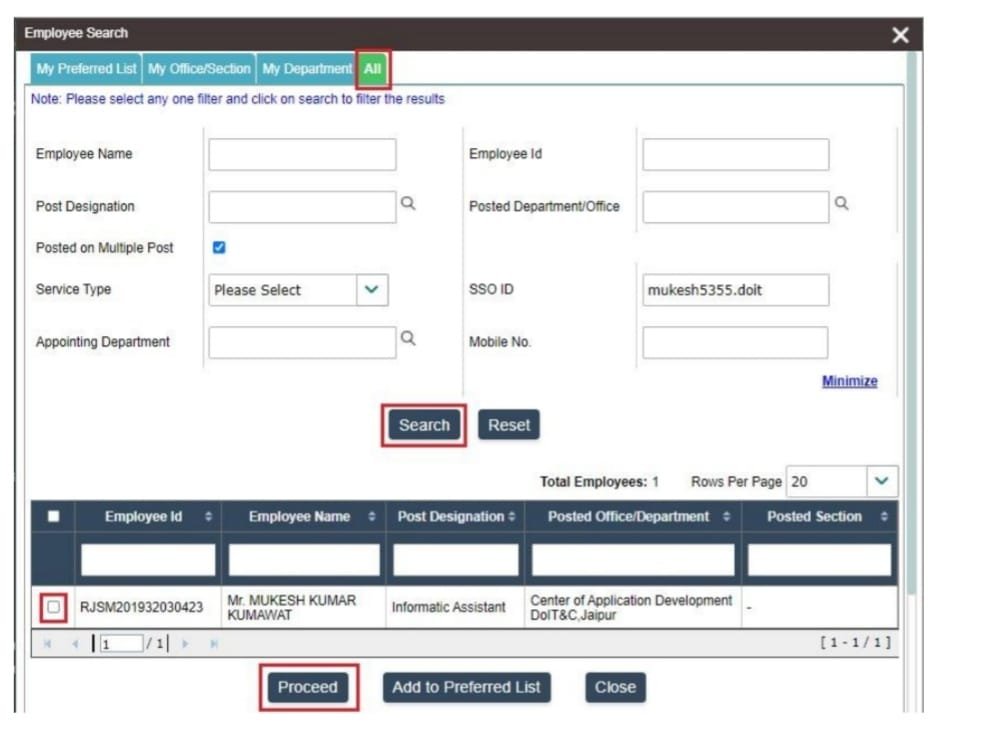Focus the Employee Id search field
This screenshot has height=731, width=985.
tap(736, 154)
